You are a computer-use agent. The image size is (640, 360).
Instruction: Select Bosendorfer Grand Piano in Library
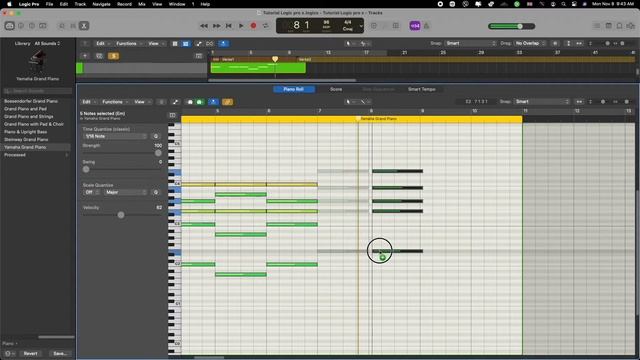coord(31,101)
